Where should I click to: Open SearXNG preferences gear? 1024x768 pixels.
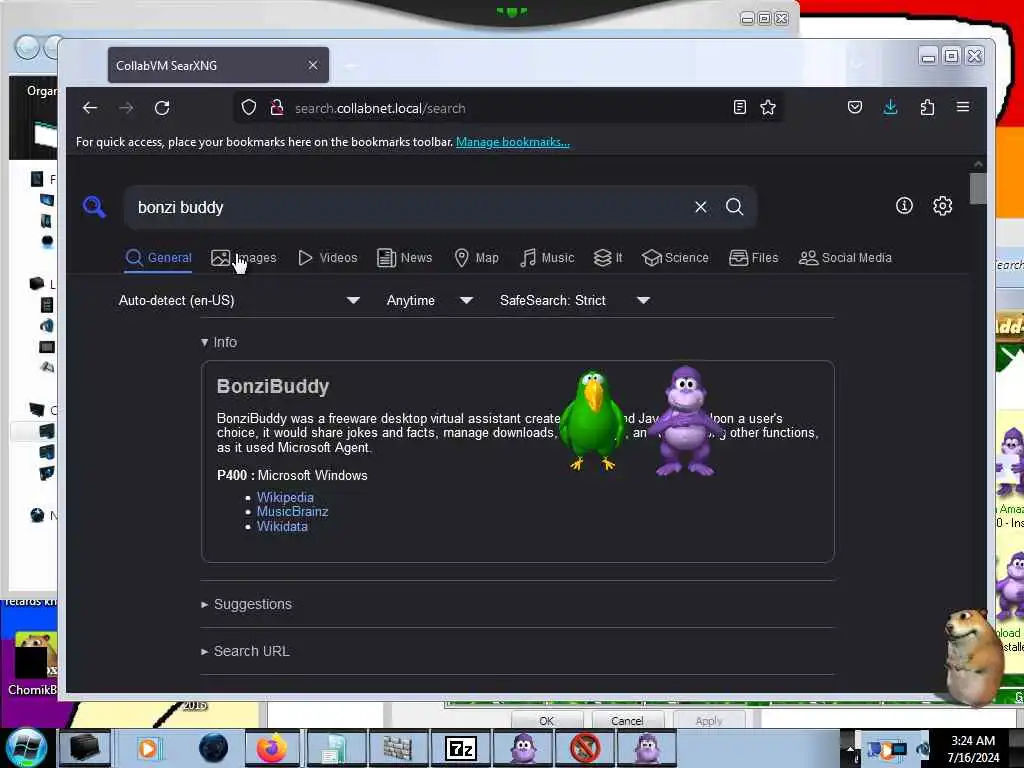(x=942, y=206)
